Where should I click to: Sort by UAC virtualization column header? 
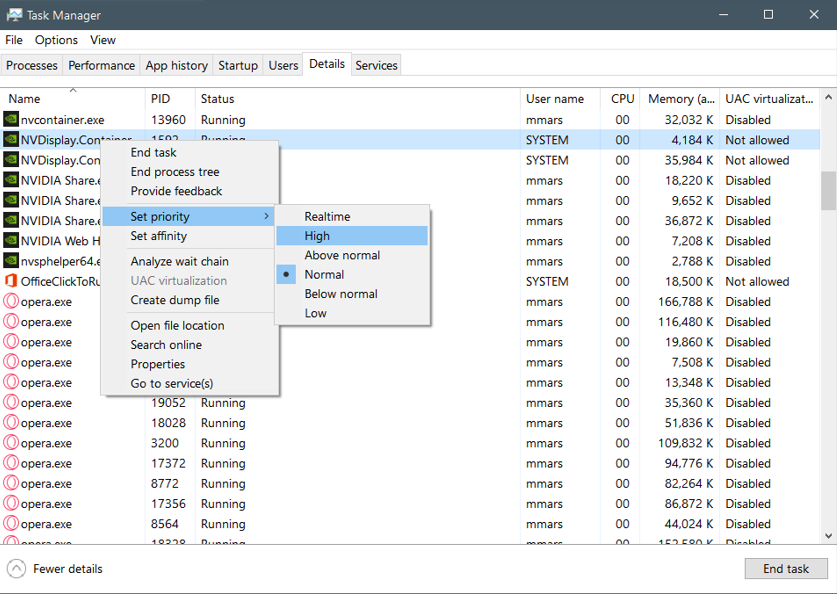769,99
